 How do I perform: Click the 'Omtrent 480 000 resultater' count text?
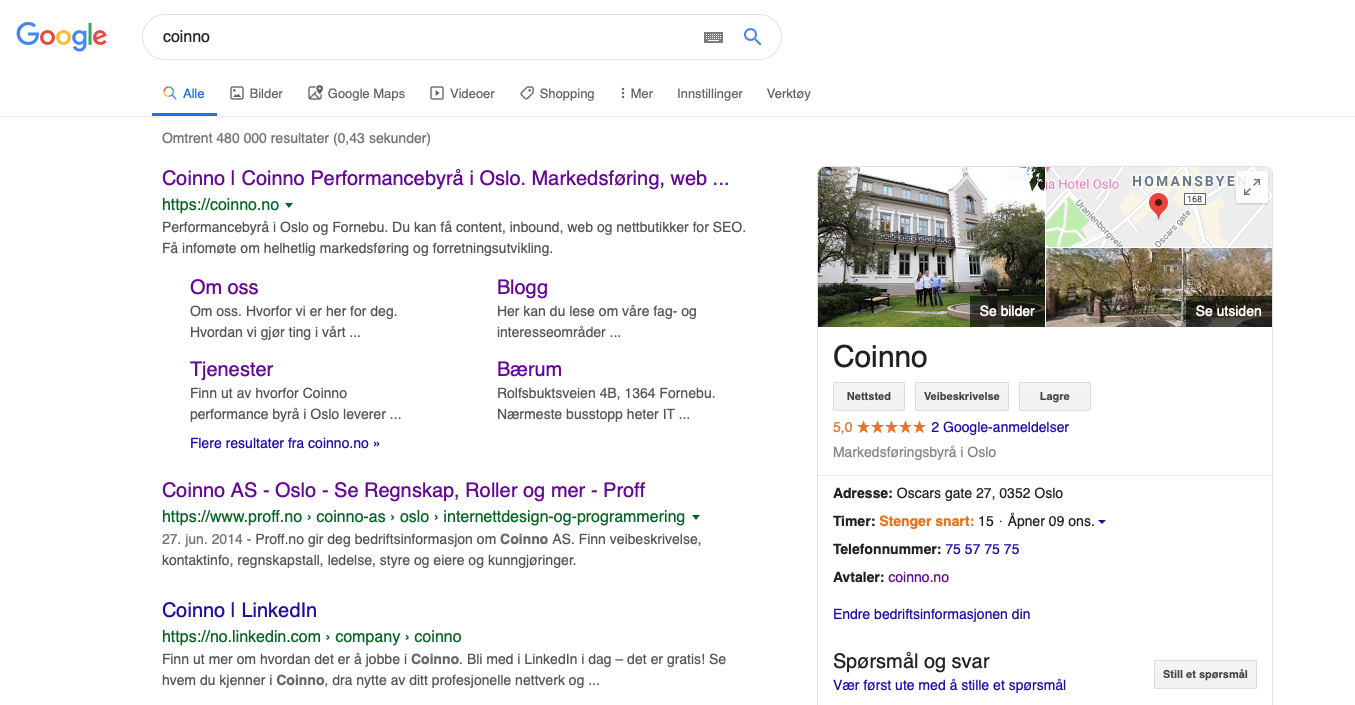click(296, 138)
